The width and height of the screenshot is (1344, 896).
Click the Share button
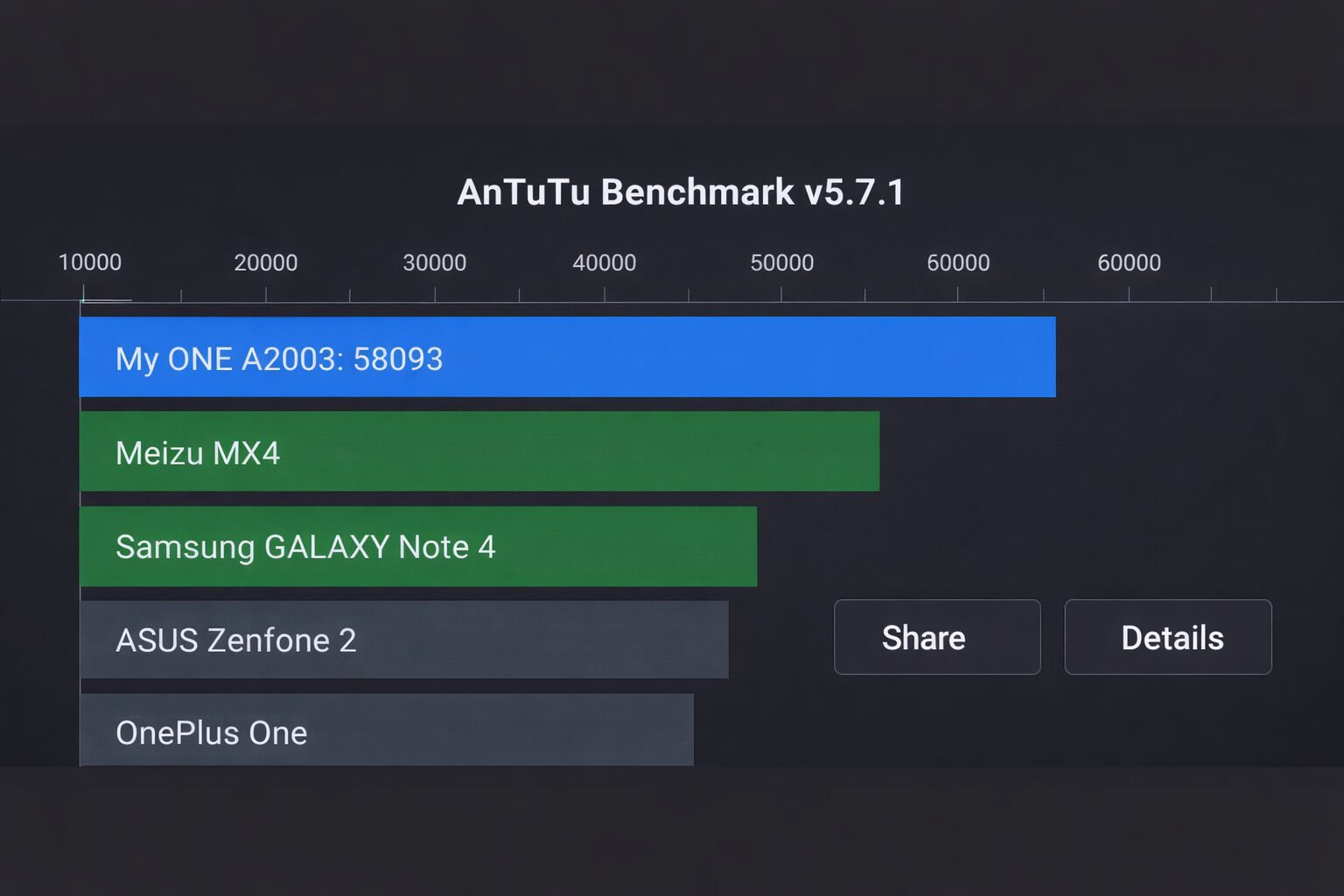tap(936, 637)
